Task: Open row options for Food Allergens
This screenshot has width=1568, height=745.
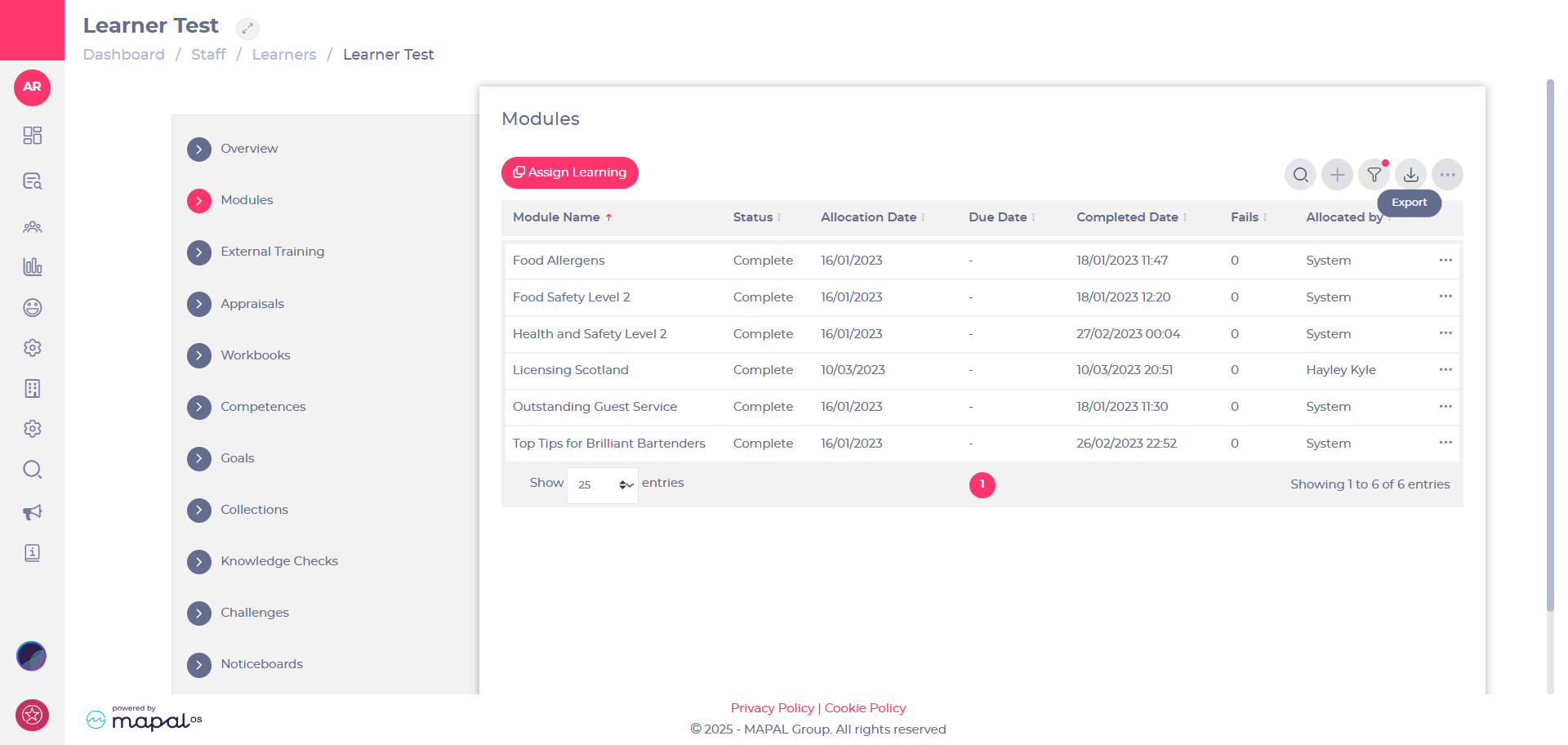Action: coord(1445,261)
